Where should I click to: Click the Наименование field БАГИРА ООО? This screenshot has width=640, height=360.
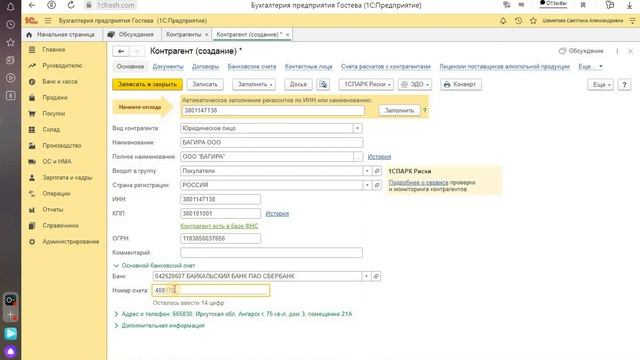(271, 142)
